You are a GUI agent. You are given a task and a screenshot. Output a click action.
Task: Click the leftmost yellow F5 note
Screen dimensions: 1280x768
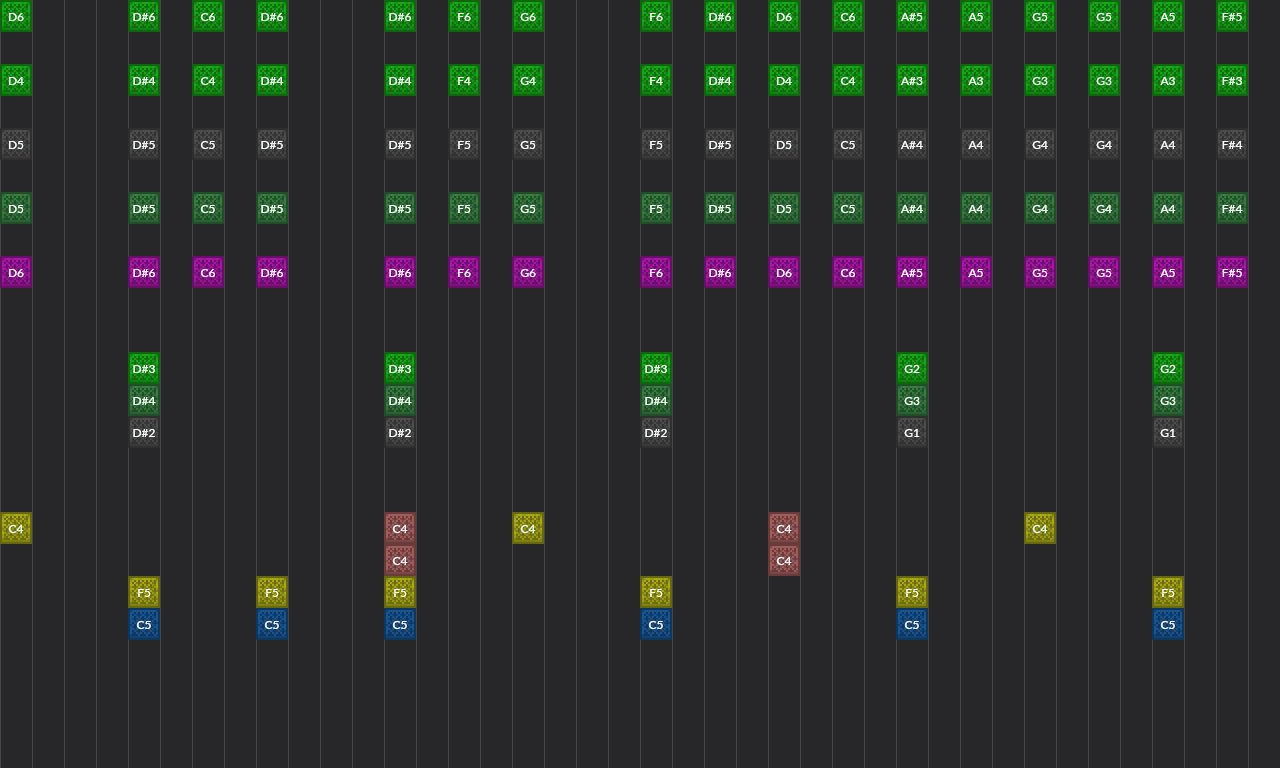(x=143, y=592)
